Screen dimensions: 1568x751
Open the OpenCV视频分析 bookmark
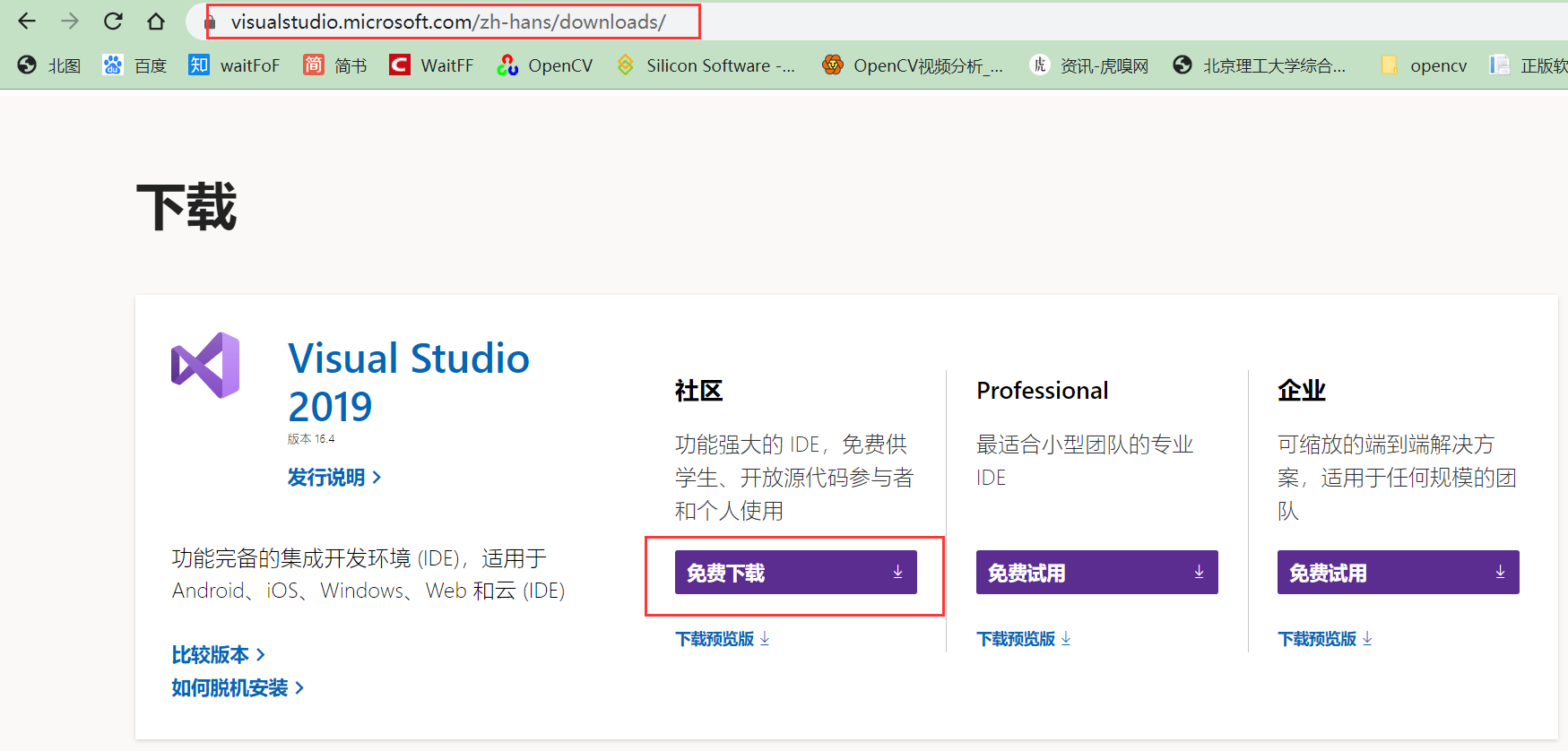coord(913,65)
